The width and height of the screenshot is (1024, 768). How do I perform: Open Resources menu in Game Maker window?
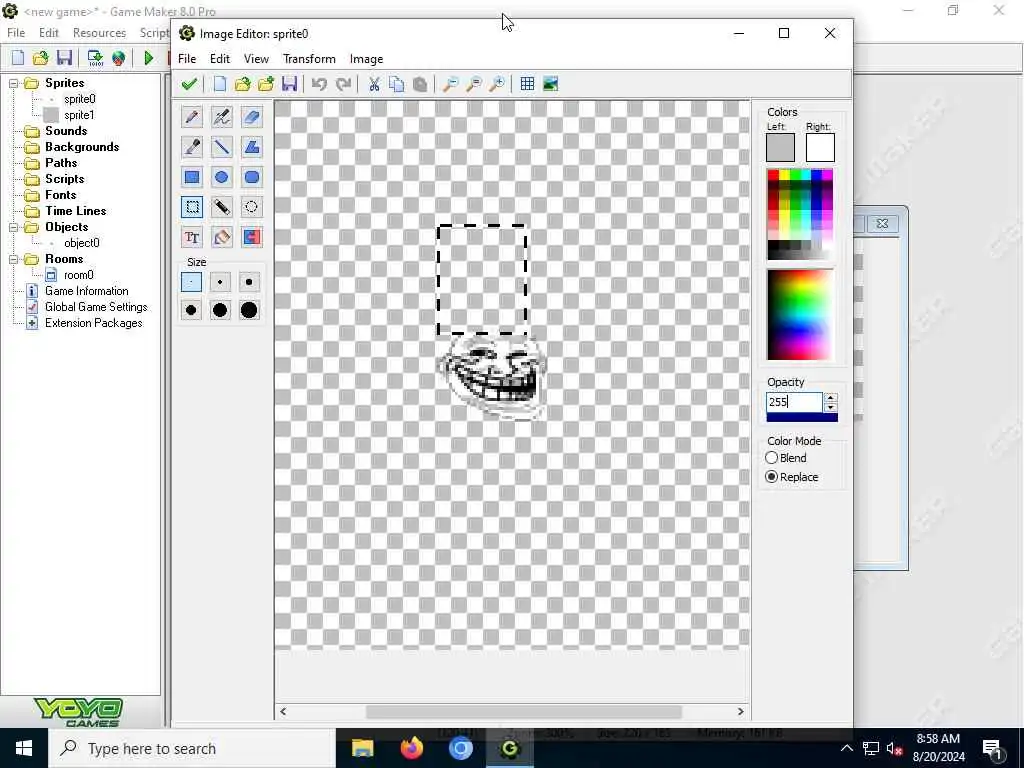99,33
